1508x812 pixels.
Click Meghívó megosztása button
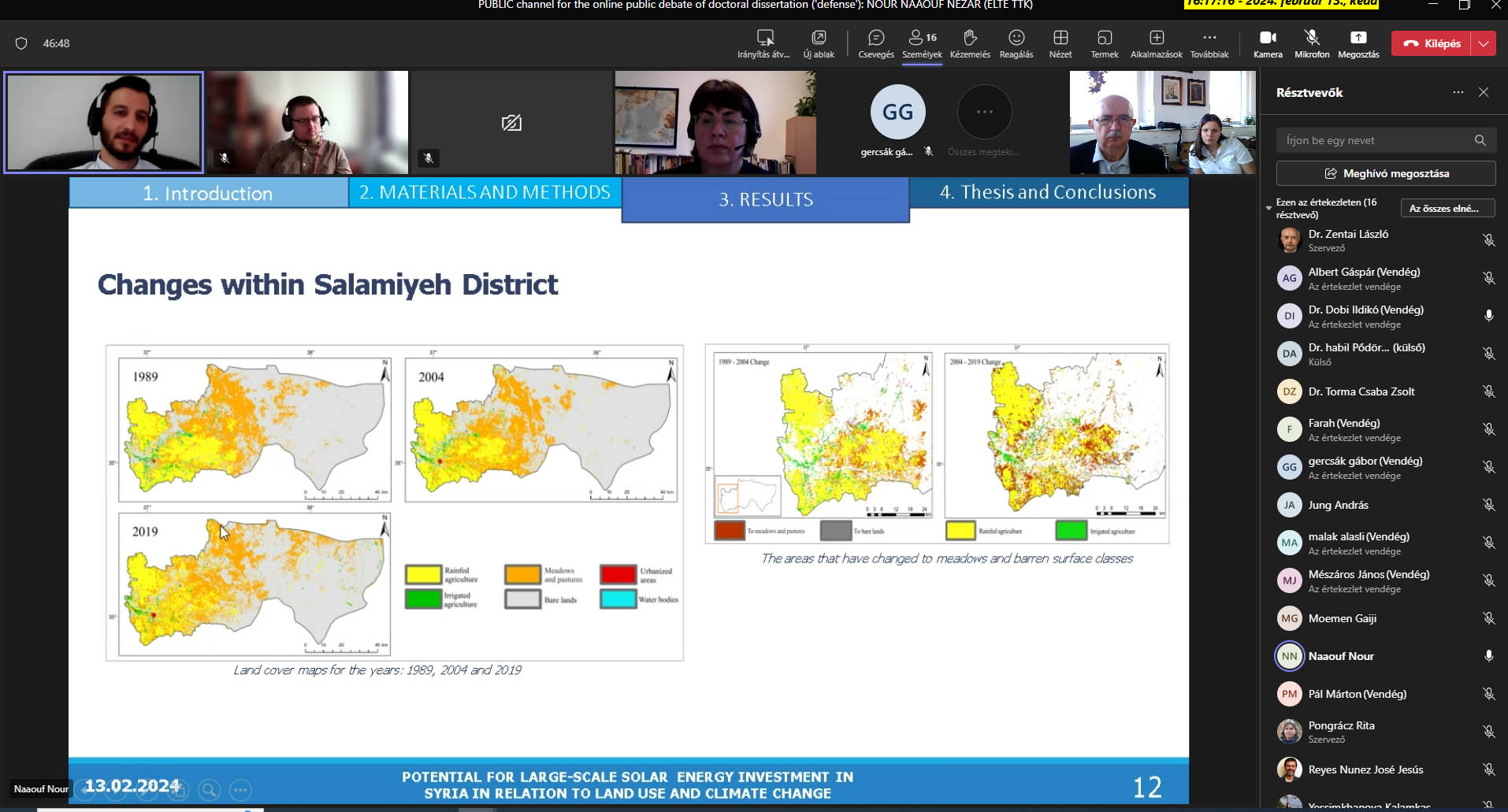1386,173
